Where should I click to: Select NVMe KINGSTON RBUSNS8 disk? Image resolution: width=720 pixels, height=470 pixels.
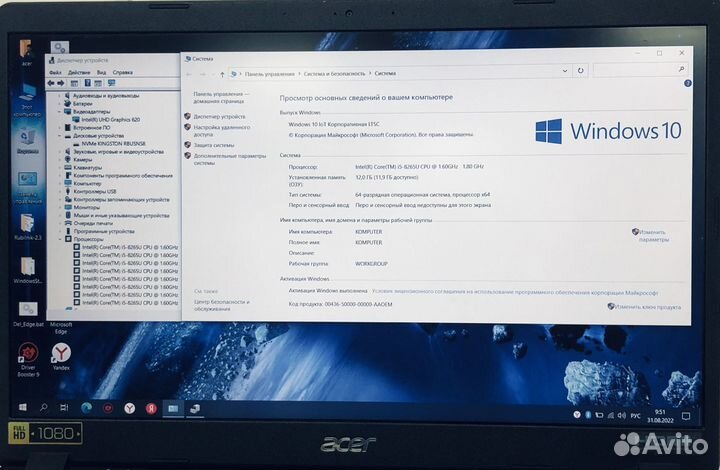click(x=113, y=144)
